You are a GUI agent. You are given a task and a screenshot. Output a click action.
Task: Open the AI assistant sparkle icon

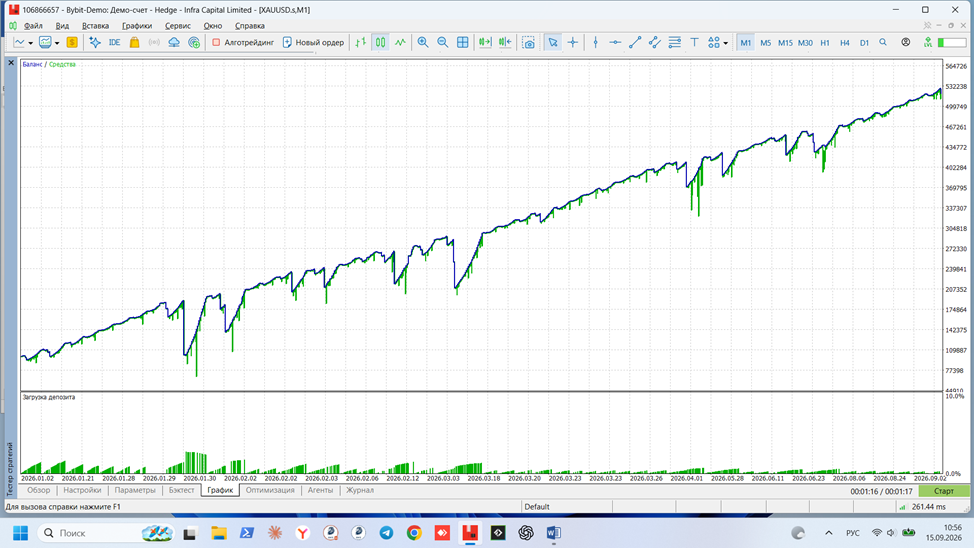(94, 42)
